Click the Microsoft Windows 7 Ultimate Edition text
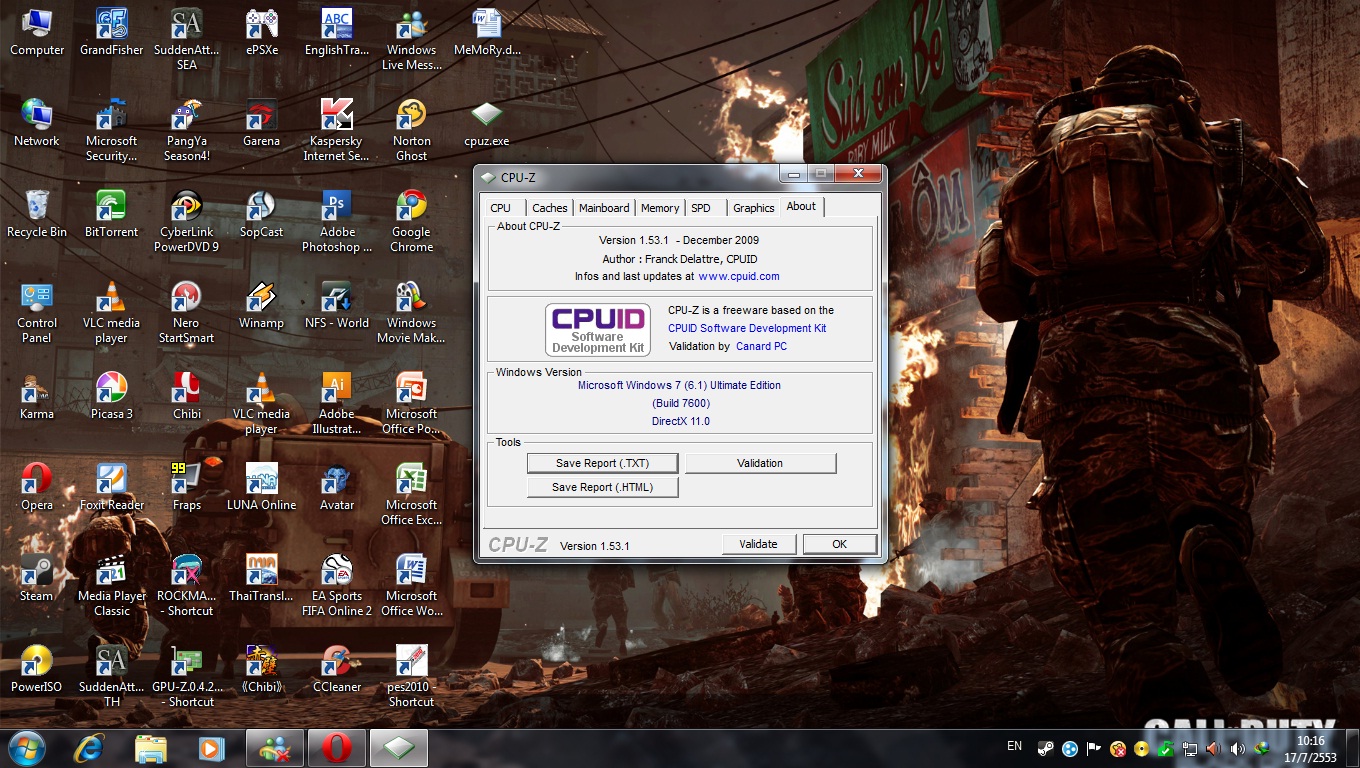Viewport: 1360px width, 768px height. pos(680,385)
